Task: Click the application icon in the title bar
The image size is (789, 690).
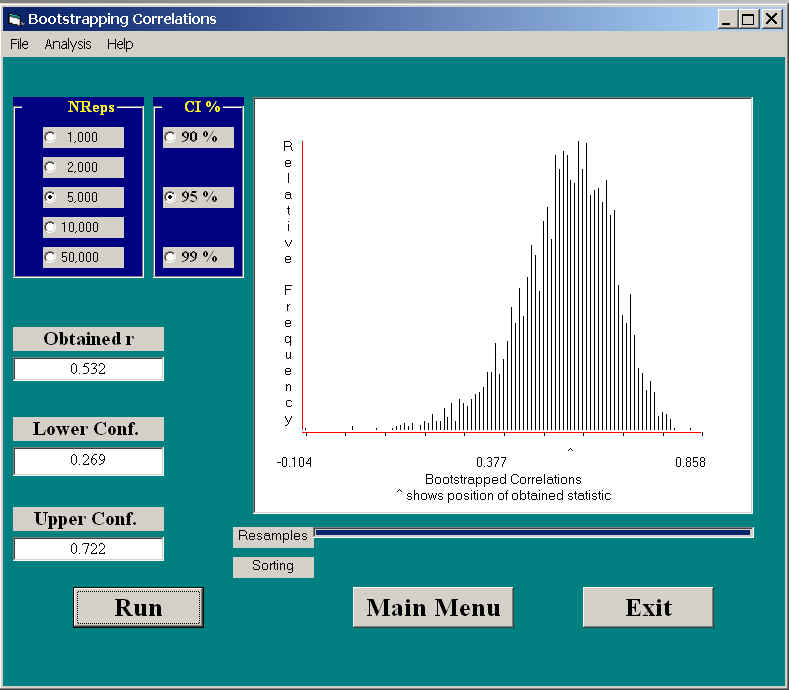Action: click(15, 19)
